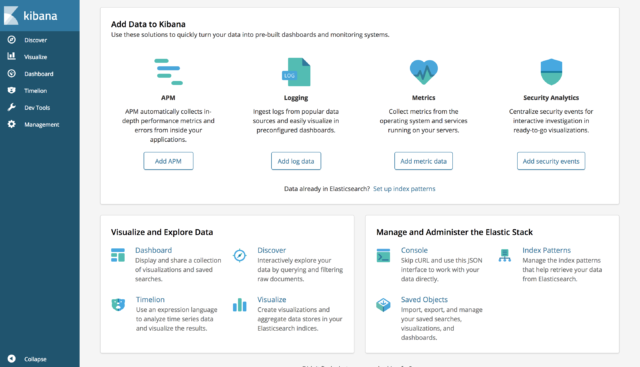Screen dimensions: 640x367
Task: Click the Add metric data button
Action: coord(423,161)
